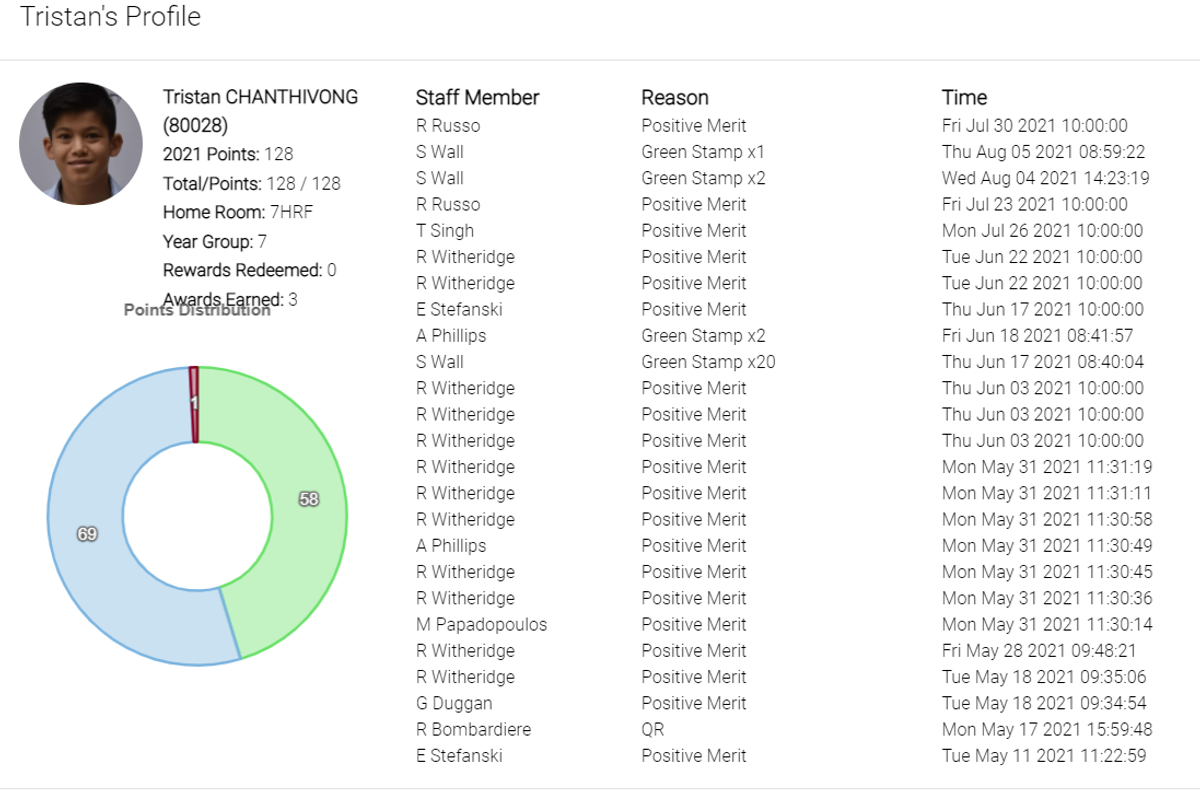Click the red 1-point chart slice
Screen dimensions: 1200x792
click(194, 403)
